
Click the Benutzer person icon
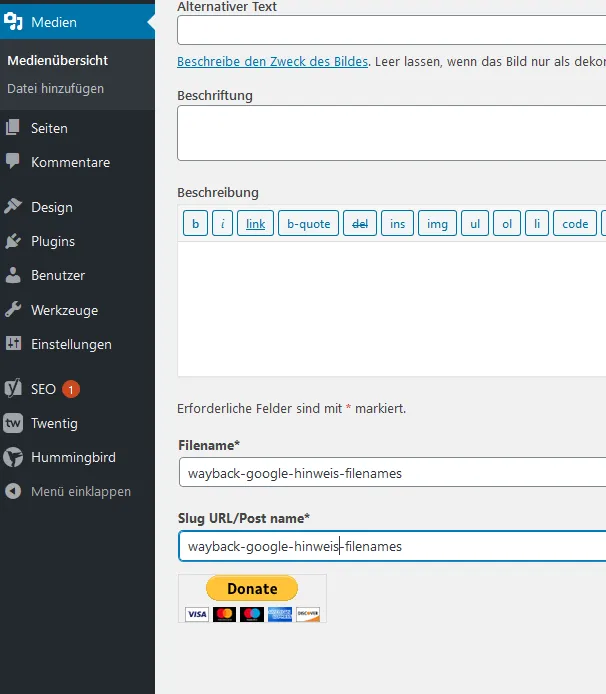click(13, 275)
